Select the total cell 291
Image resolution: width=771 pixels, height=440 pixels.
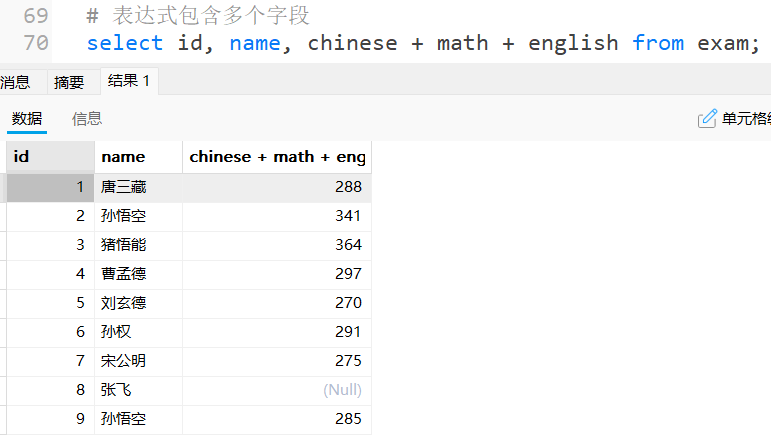click(277, 332)
